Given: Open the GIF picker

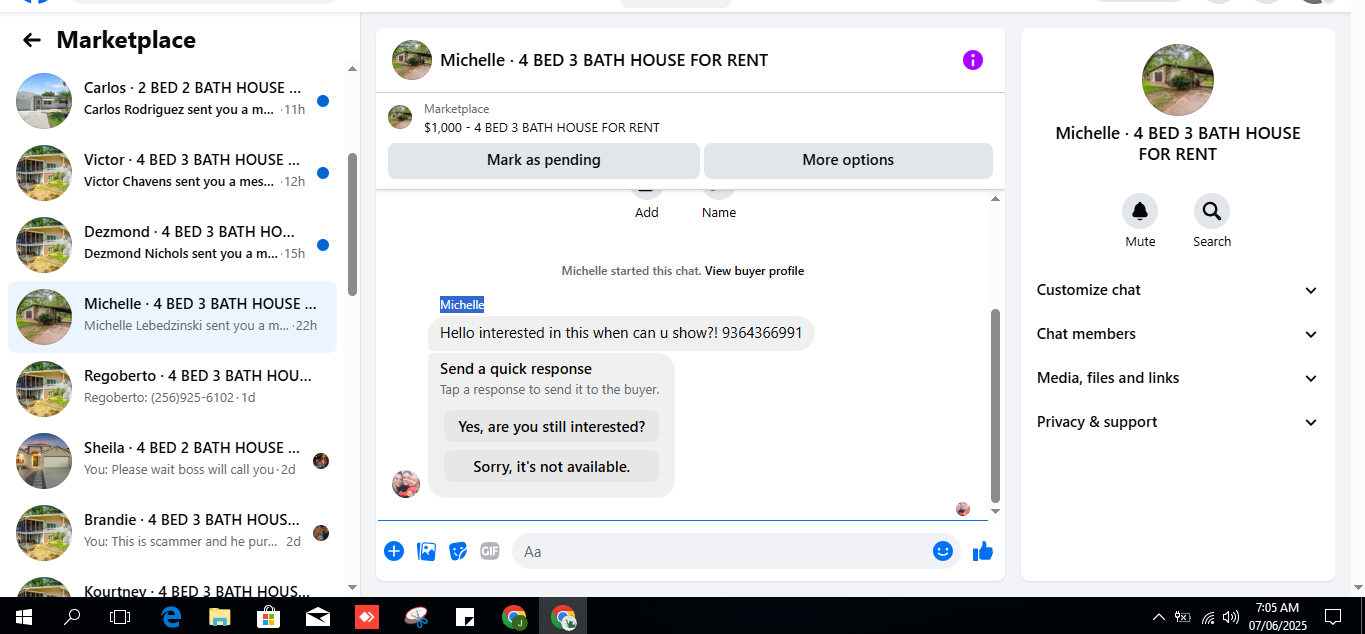Looking at the screenshot, I should pyautogui.click(x=489, y=551).
